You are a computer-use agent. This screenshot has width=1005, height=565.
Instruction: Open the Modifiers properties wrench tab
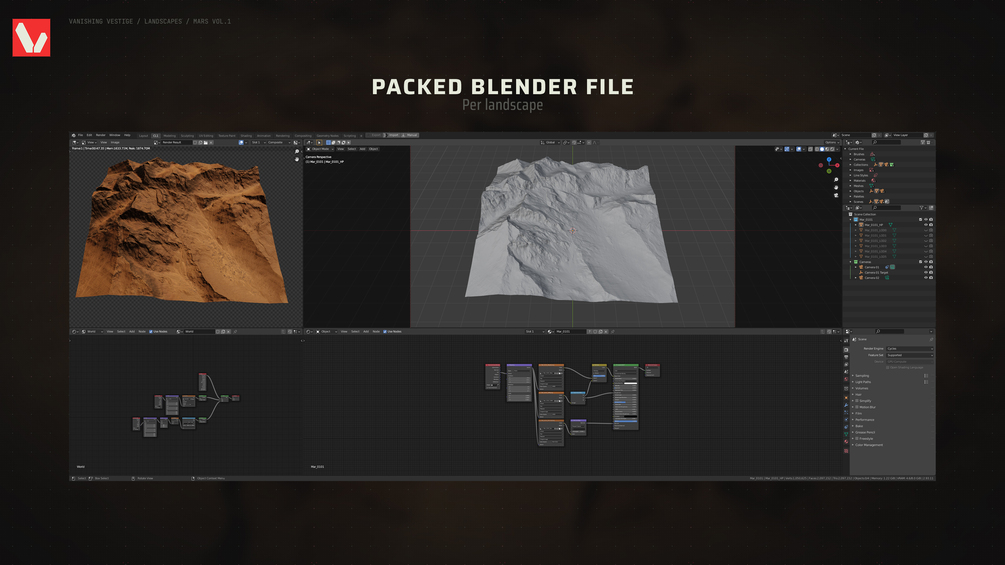[846, 405]
